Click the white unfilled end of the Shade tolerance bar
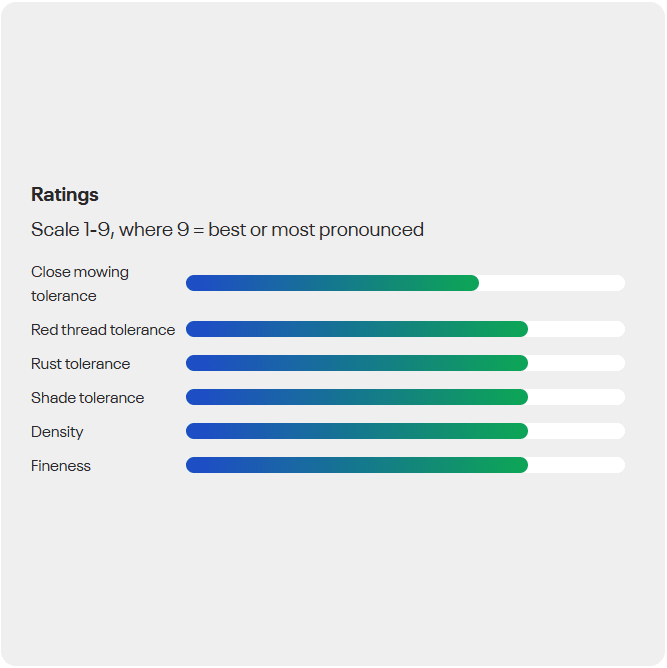The width and height of the screenshot is (667, 668). (x=576, y=397)
